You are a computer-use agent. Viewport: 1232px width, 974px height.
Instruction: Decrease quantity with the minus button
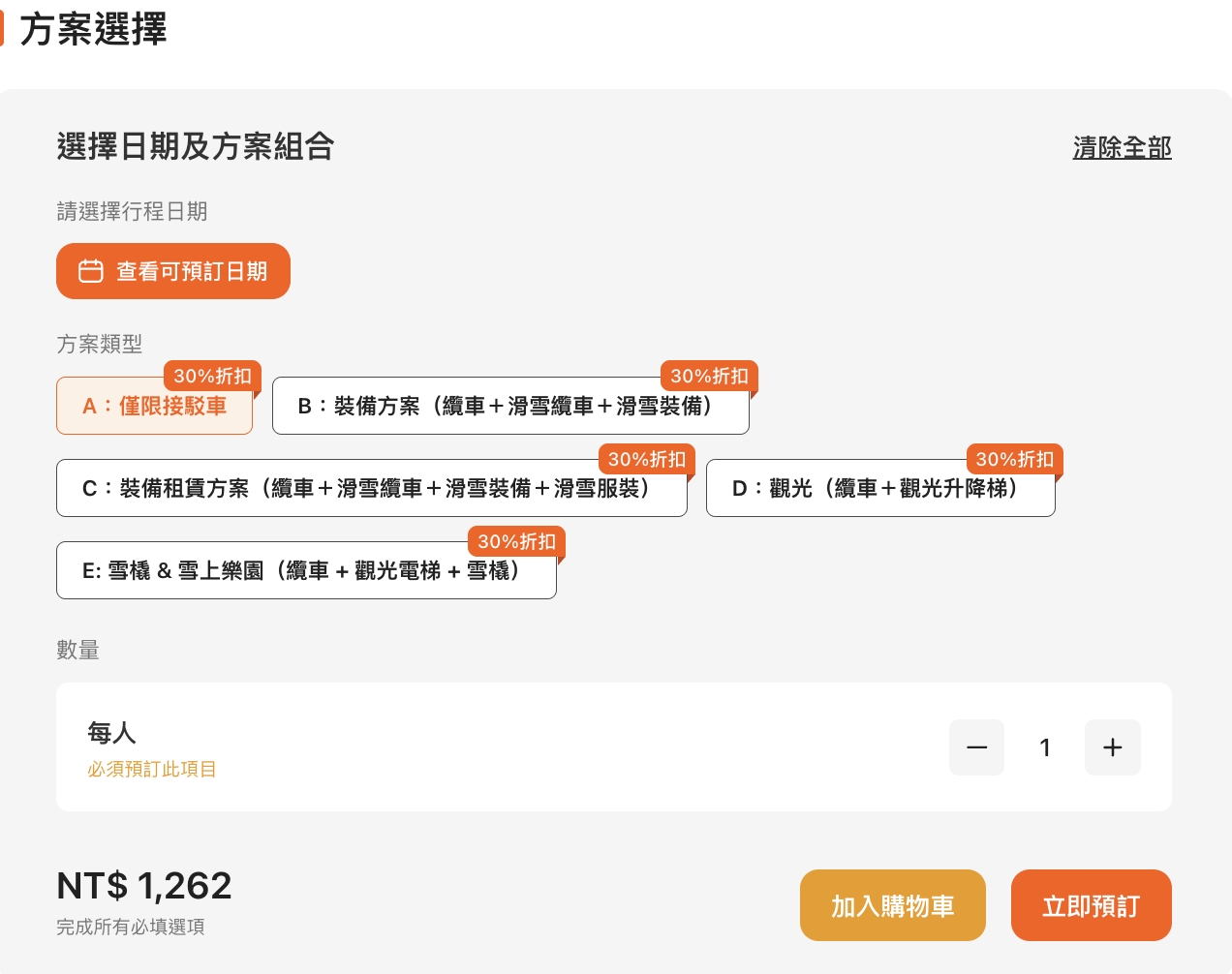(x=976, y=747)
